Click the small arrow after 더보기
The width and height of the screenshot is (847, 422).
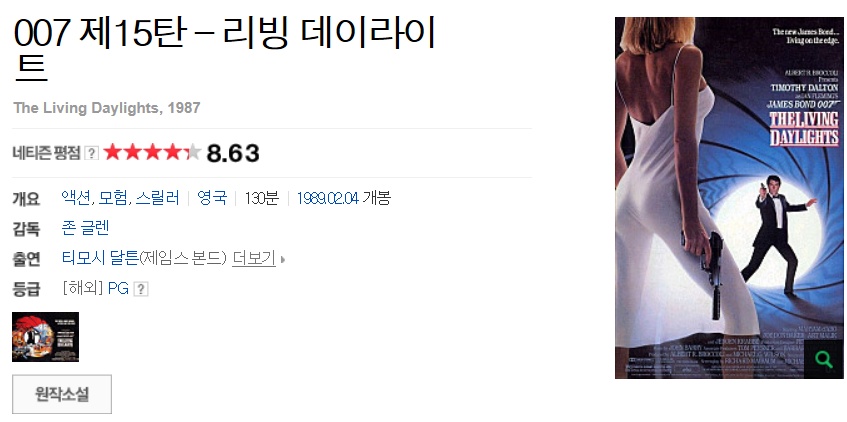point(283,260)
